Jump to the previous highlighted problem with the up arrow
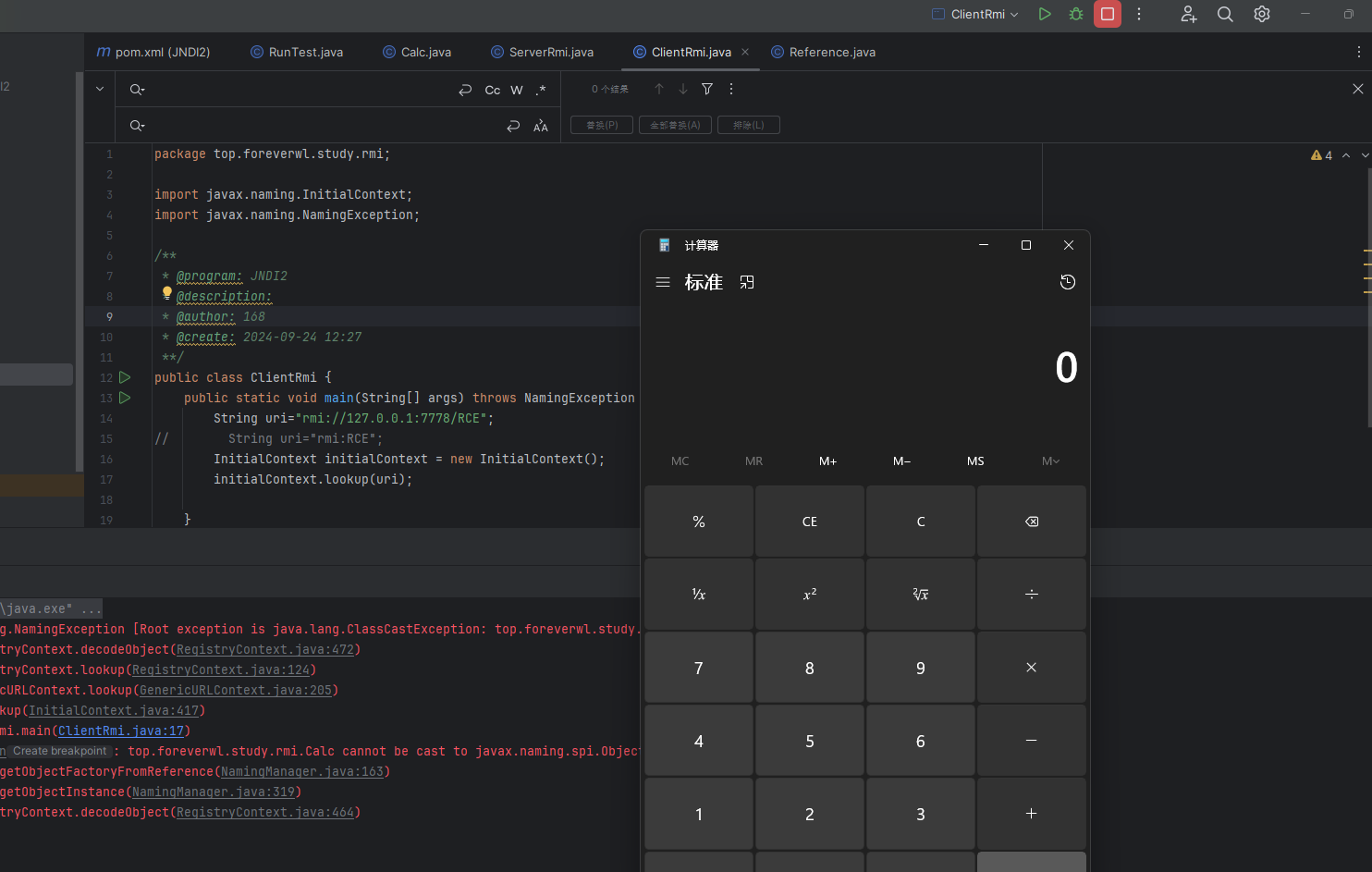Screen dimensions: 1372x872 point(1346,155)
